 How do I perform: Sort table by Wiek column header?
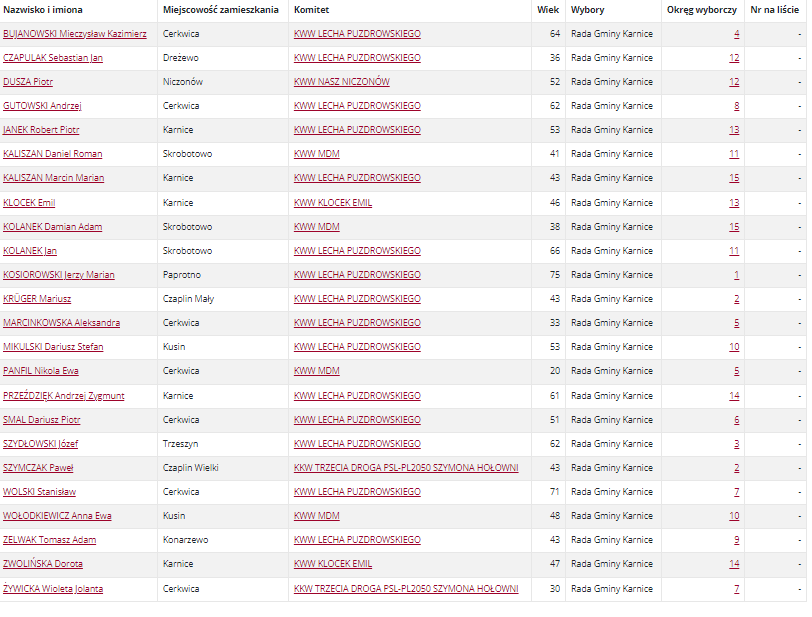[548, 10]
